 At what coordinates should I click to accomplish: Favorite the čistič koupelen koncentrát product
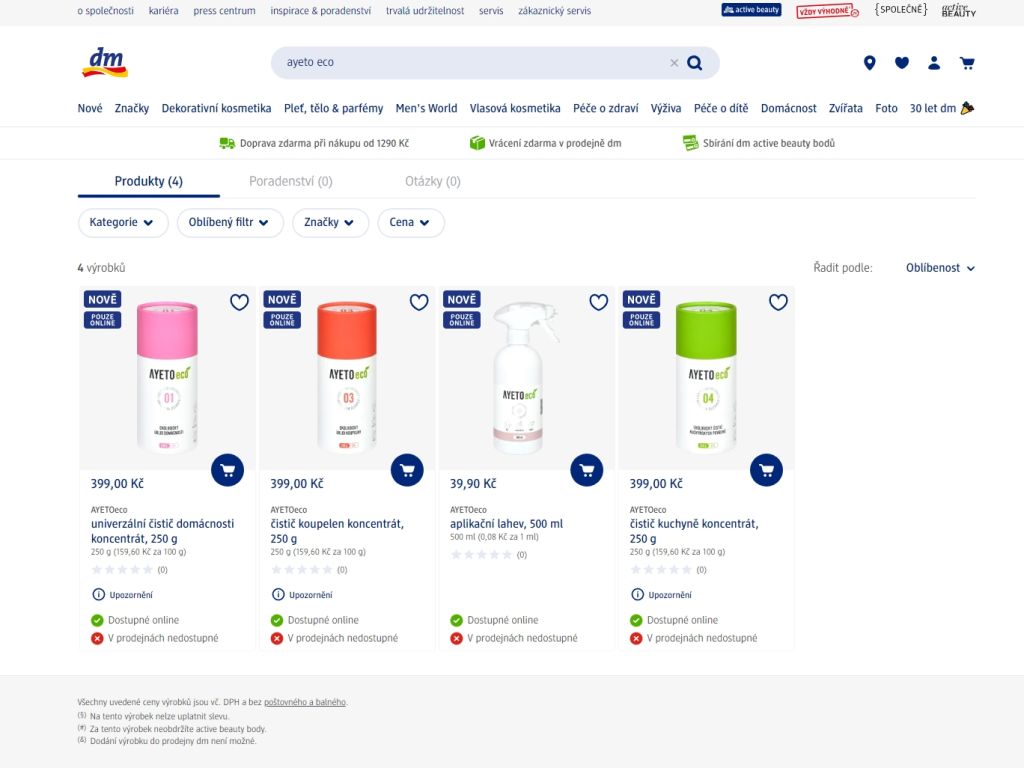click(419, 302)
